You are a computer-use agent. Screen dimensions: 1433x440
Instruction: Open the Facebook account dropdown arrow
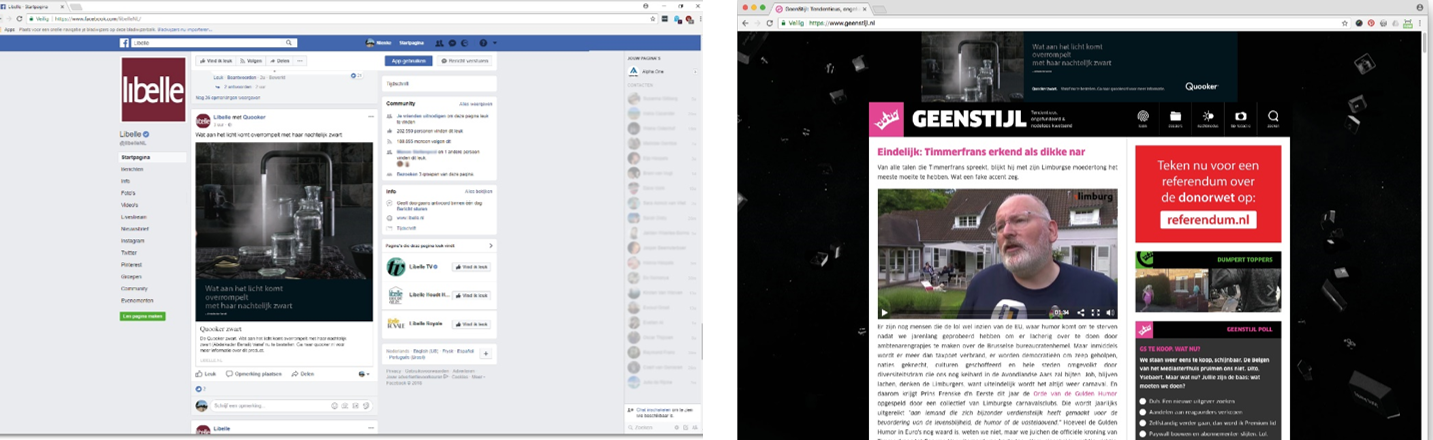click(x=494, y=43)
